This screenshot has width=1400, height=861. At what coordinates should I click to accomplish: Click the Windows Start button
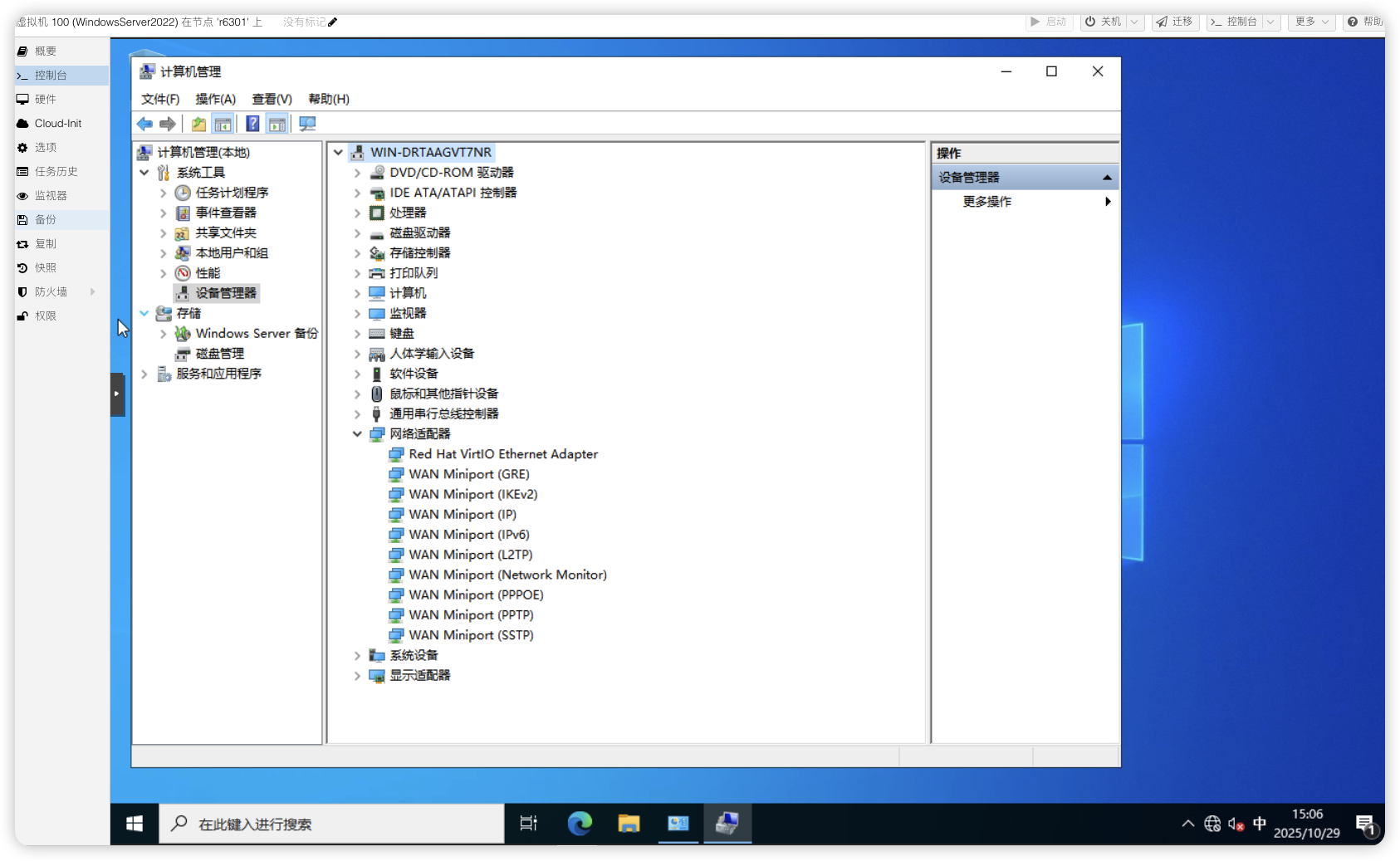(135, 824)
